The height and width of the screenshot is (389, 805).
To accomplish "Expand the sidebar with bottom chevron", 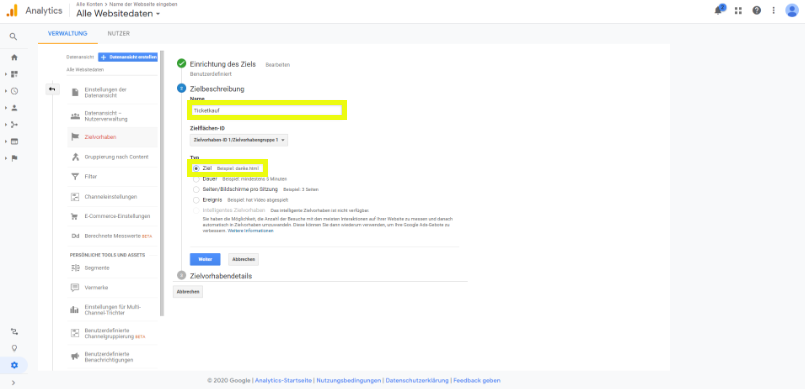I will click(13, 382).
